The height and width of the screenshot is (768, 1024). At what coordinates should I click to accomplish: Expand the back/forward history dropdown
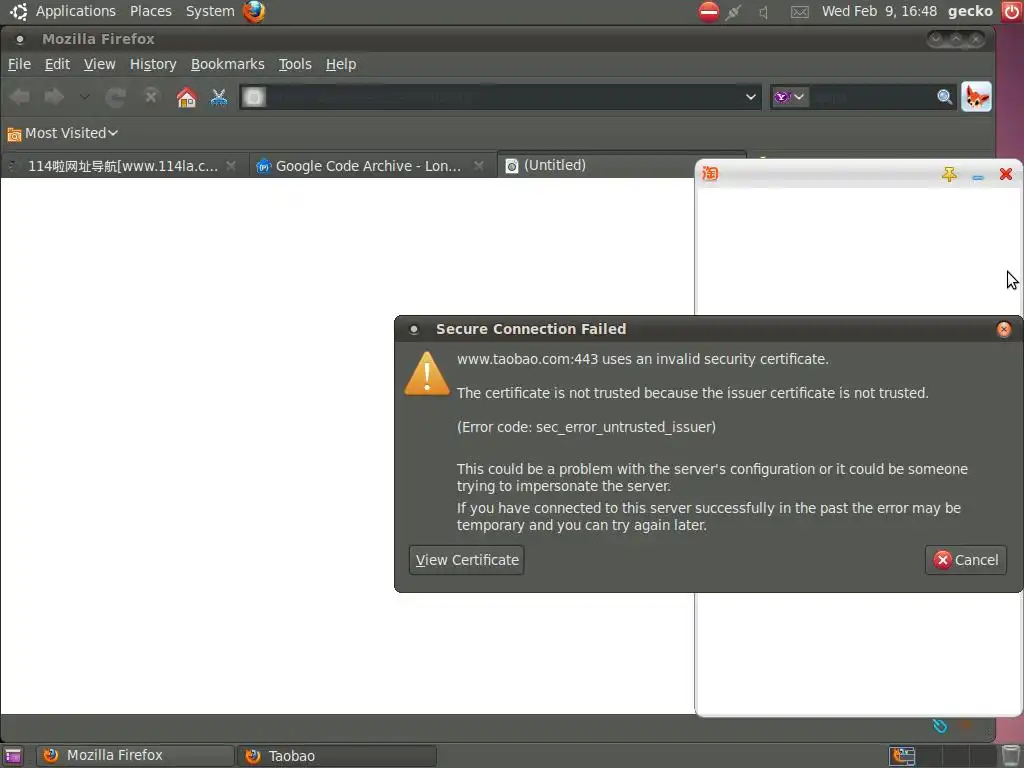point(84,97)
